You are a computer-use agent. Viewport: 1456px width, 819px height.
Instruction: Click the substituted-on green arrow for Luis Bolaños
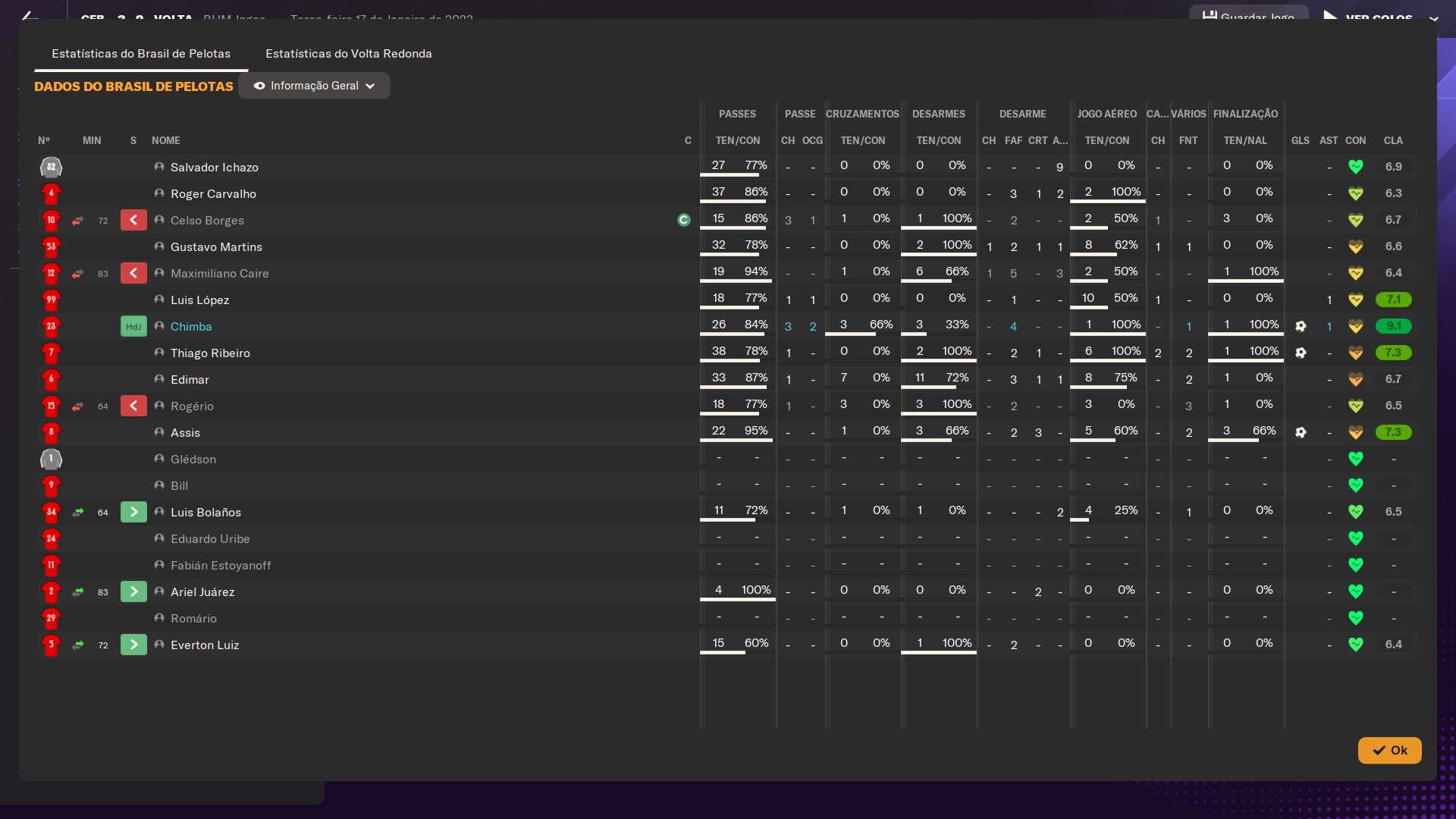pyautogui.click(x=133, y=512)
